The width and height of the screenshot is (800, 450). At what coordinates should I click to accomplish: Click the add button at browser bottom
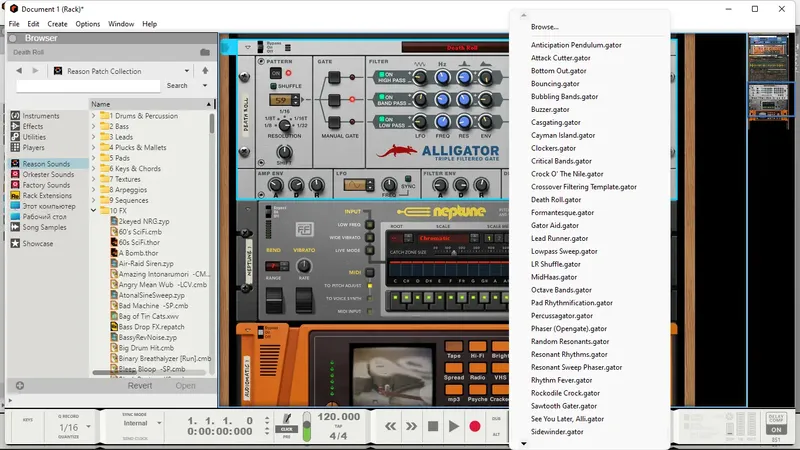20,386
